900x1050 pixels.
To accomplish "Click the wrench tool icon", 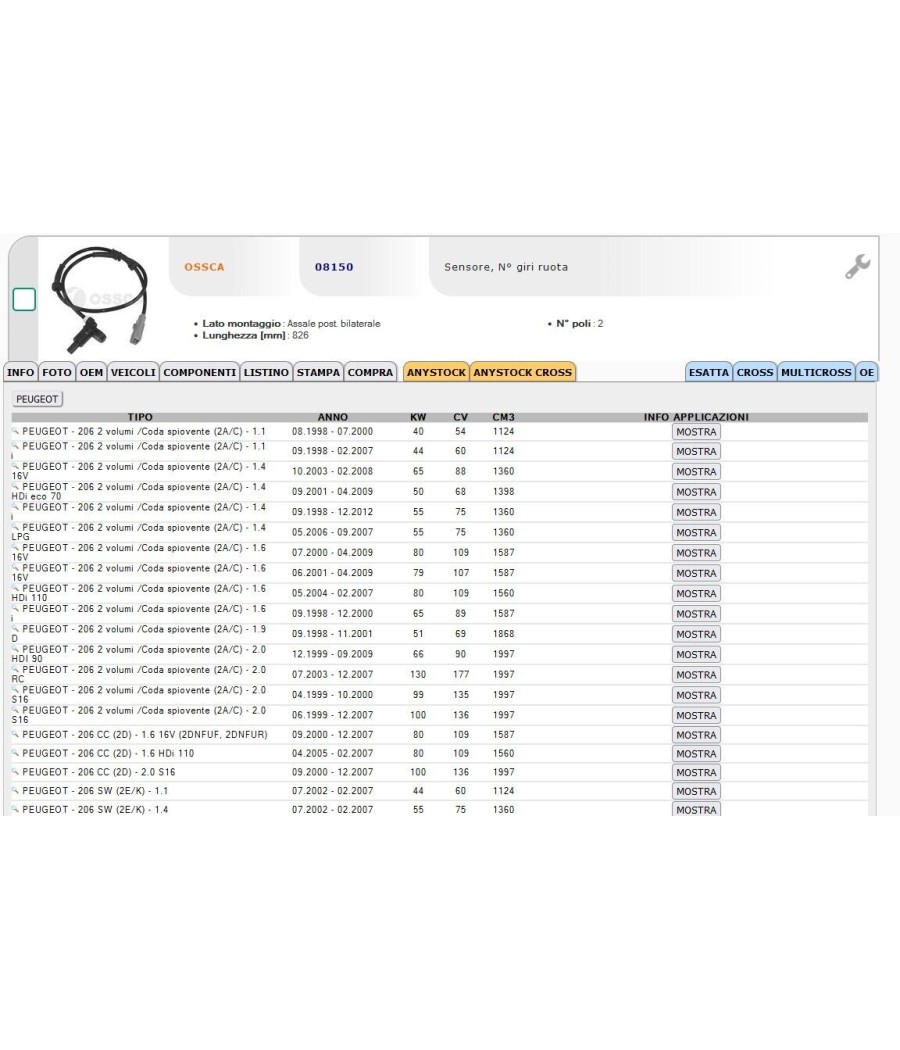I will (857, 266).
